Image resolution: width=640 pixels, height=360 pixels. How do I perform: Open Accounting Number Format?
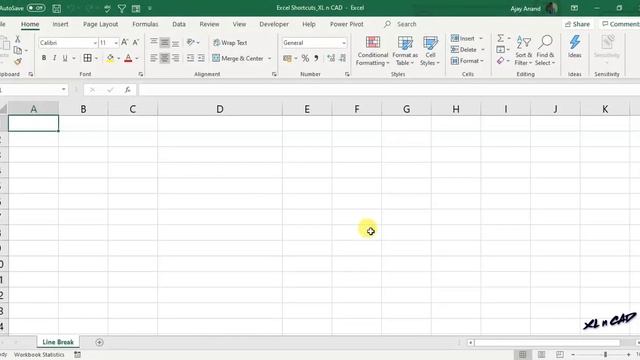[x=287, y=58]
